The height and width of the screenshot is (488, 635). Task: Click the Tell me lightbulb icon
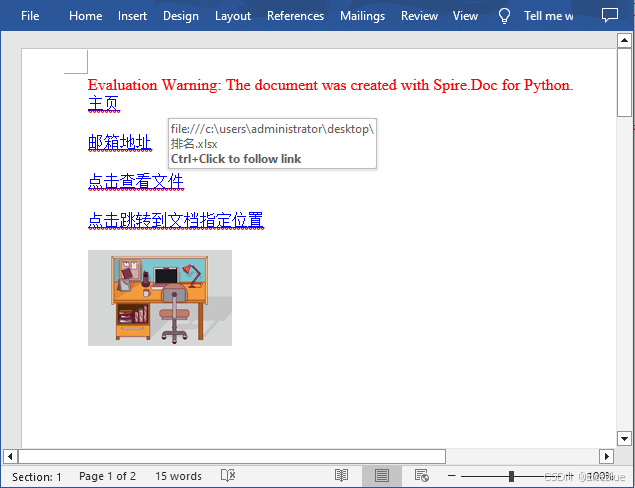[x=504, y=16]
